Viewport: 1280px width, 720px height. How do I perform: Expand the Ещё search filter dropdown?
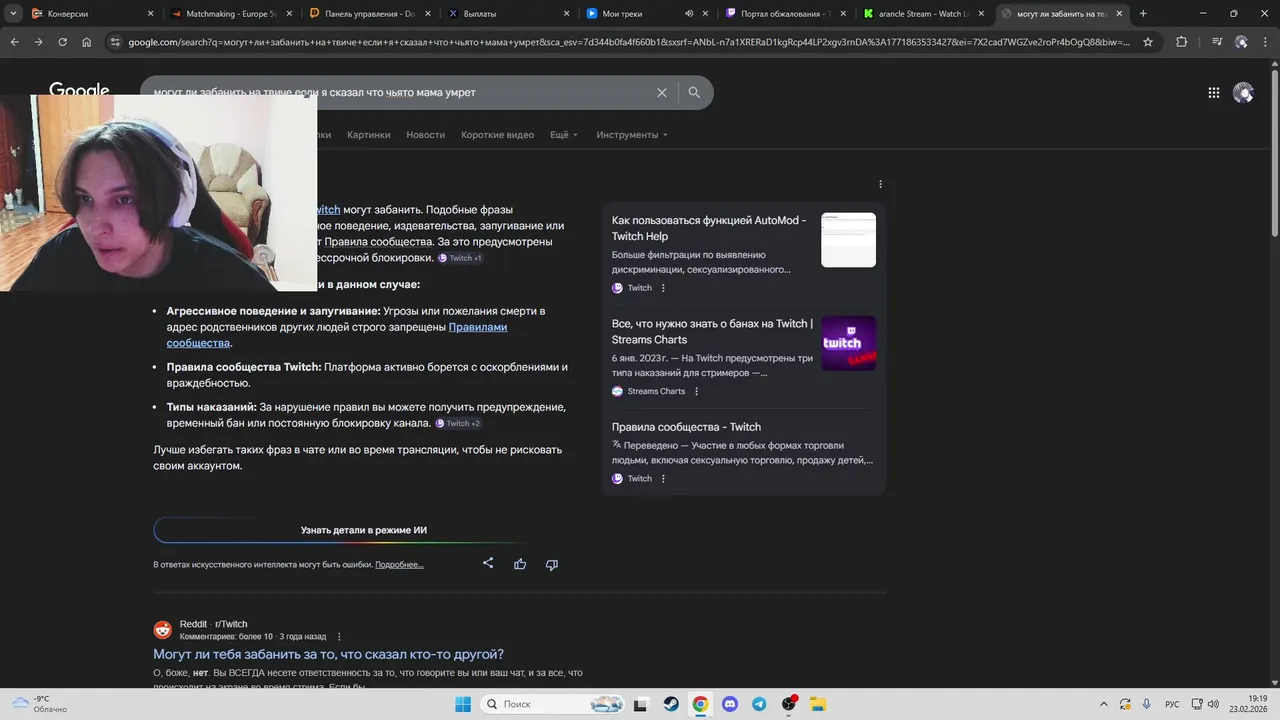click(x=564, y=135)
